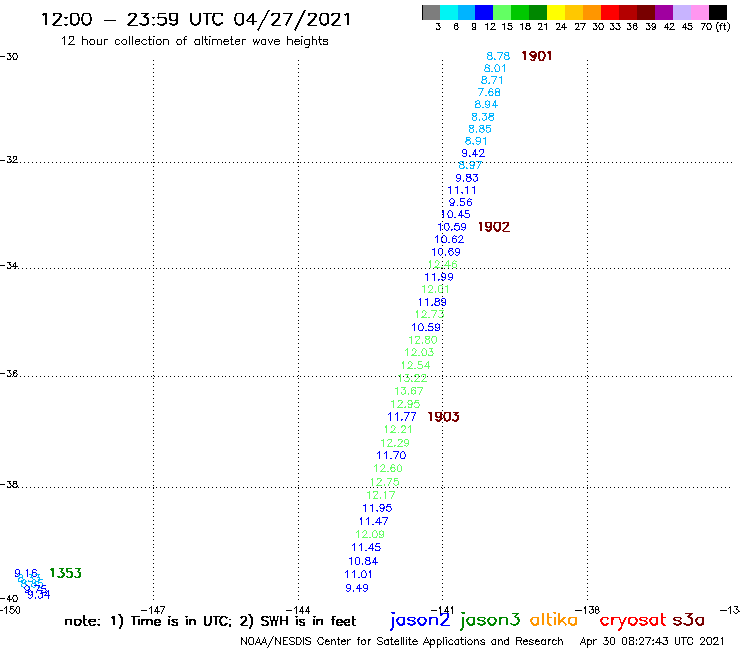Click the pink swatch in the legend
Screen dimensions: 740x650
(700, 12)
